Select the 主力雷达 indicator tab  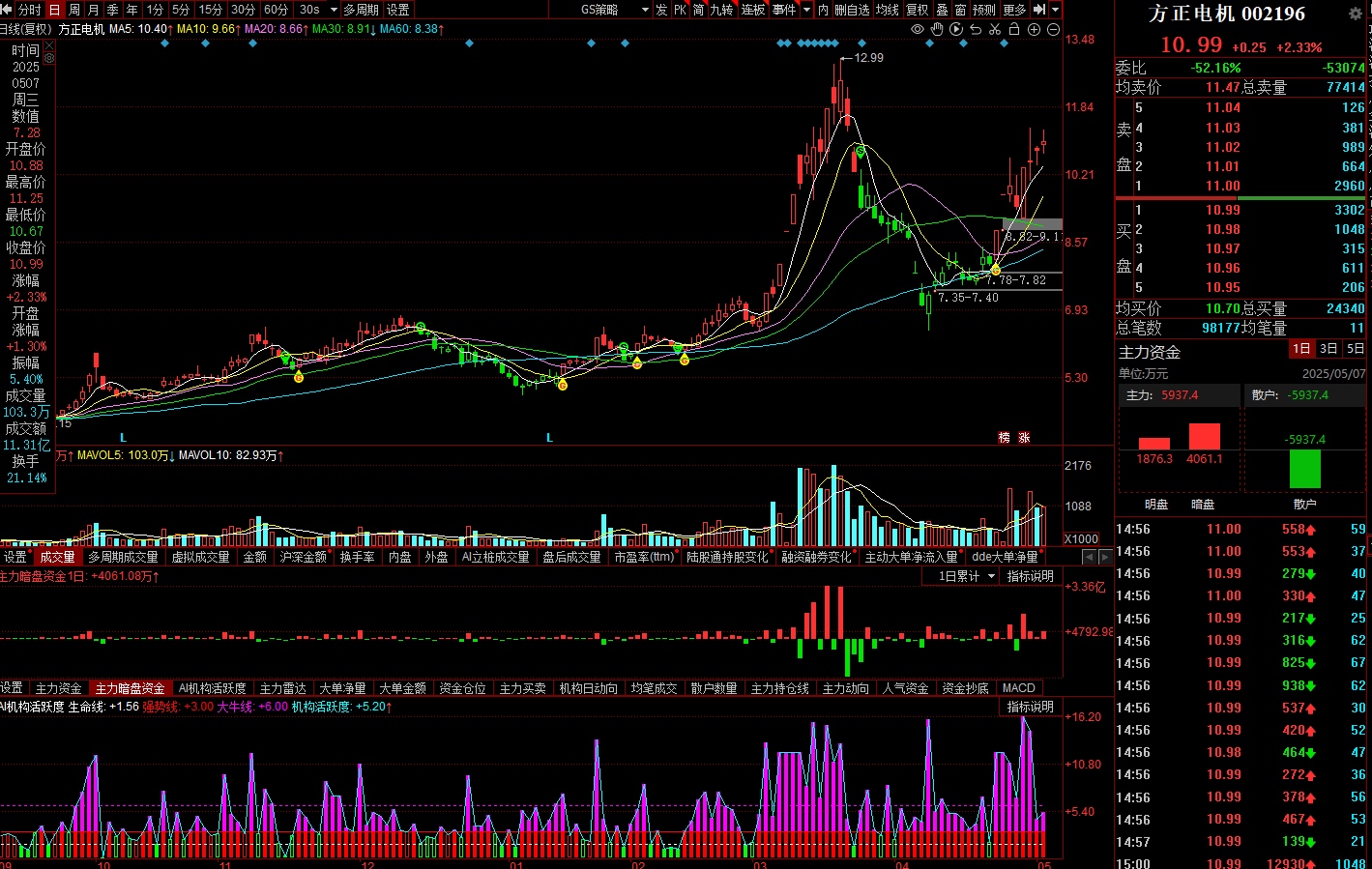[x=282, y=688]
